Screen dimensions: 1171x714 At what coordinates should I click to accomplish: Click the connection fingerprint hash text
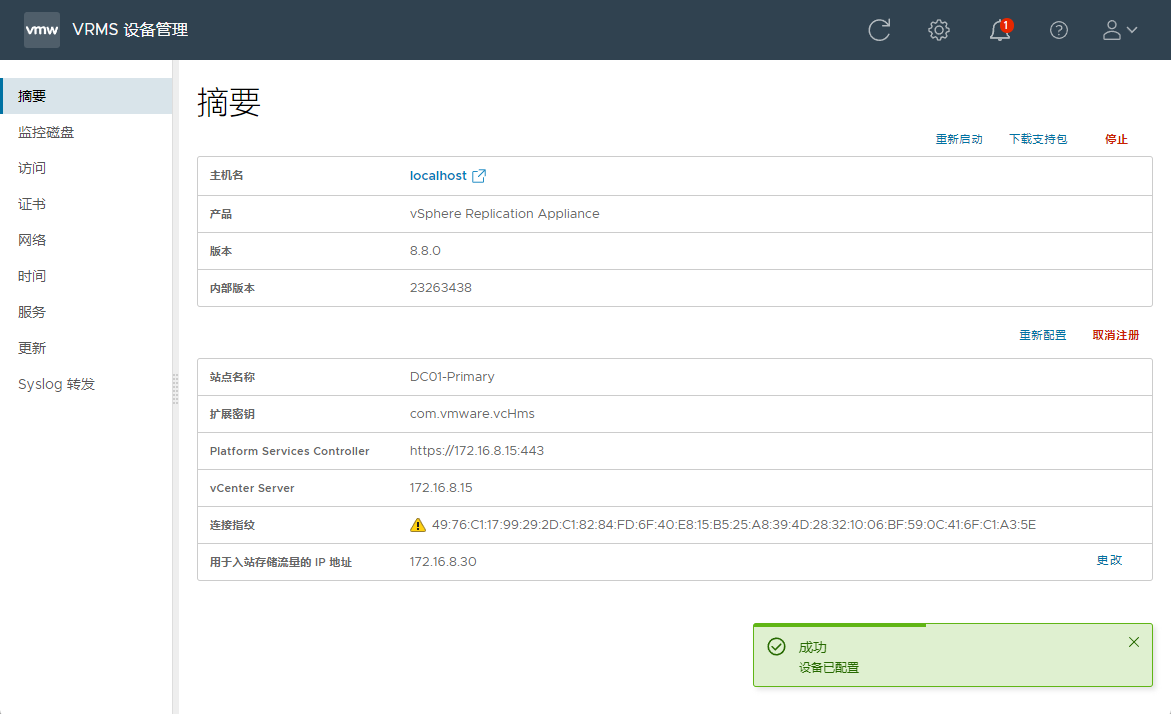(733, 525)
